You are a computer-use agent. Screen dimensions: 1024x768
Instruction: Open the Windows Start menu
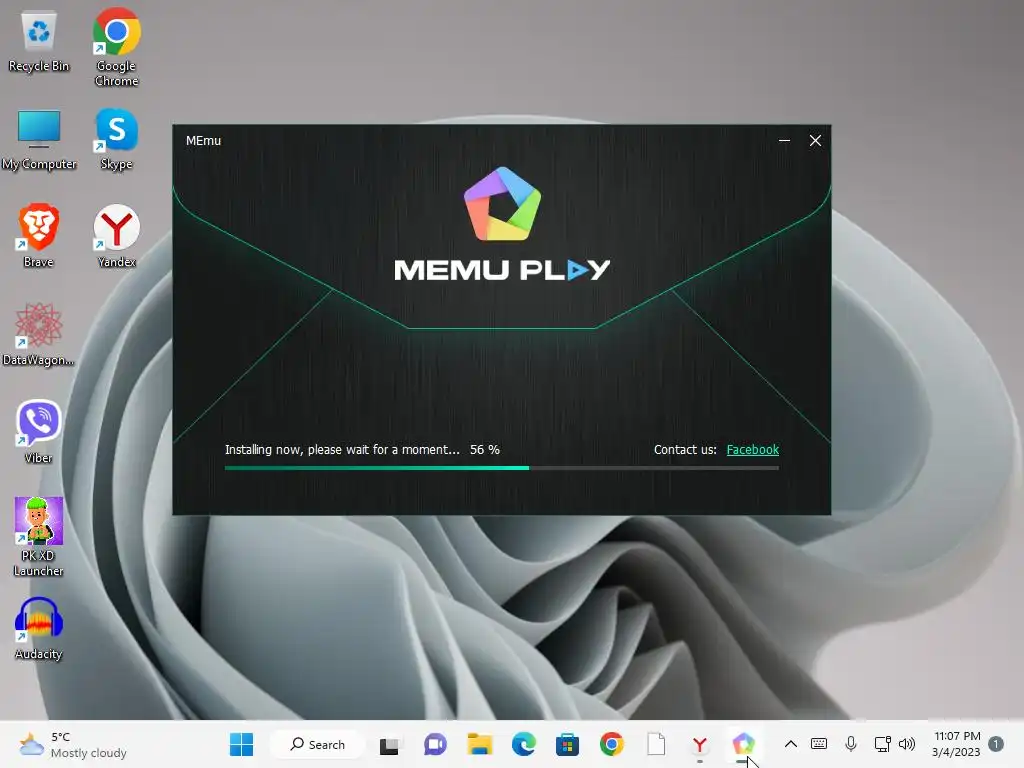click(242, 744)
